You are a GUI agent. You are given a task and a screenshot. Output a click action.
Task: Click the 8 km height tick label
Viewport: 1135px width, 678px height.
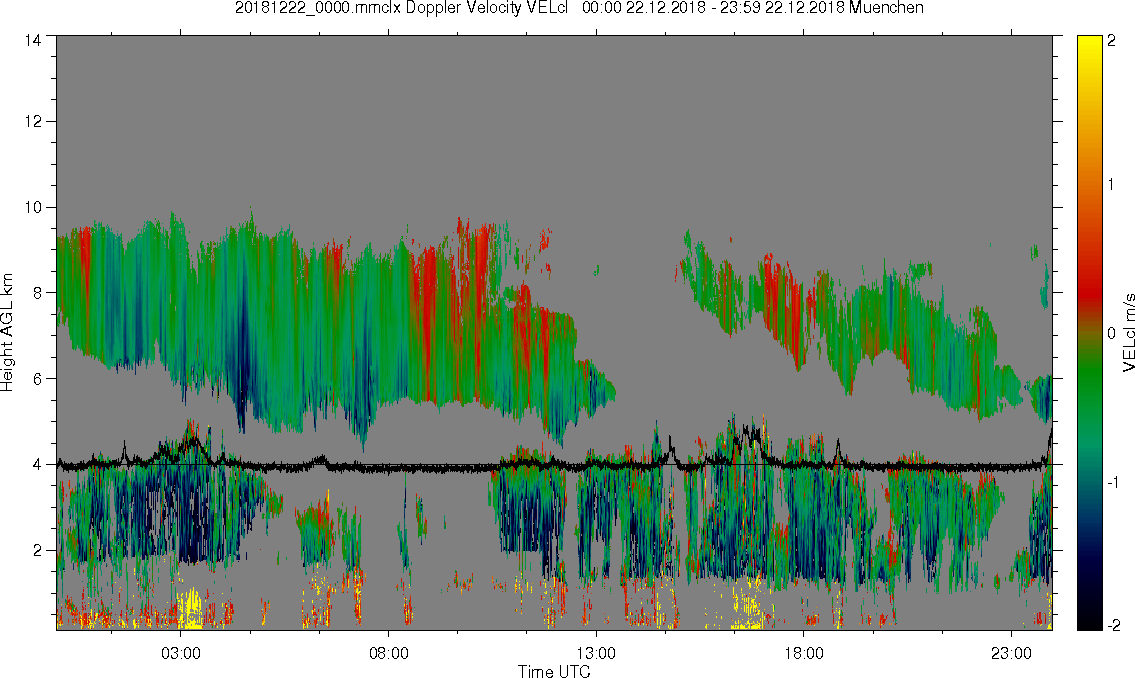(37, 293)
